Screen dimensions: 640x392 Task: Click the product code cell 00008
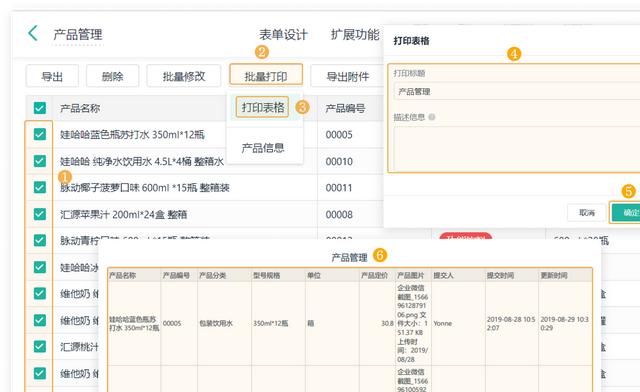(339, 214)
